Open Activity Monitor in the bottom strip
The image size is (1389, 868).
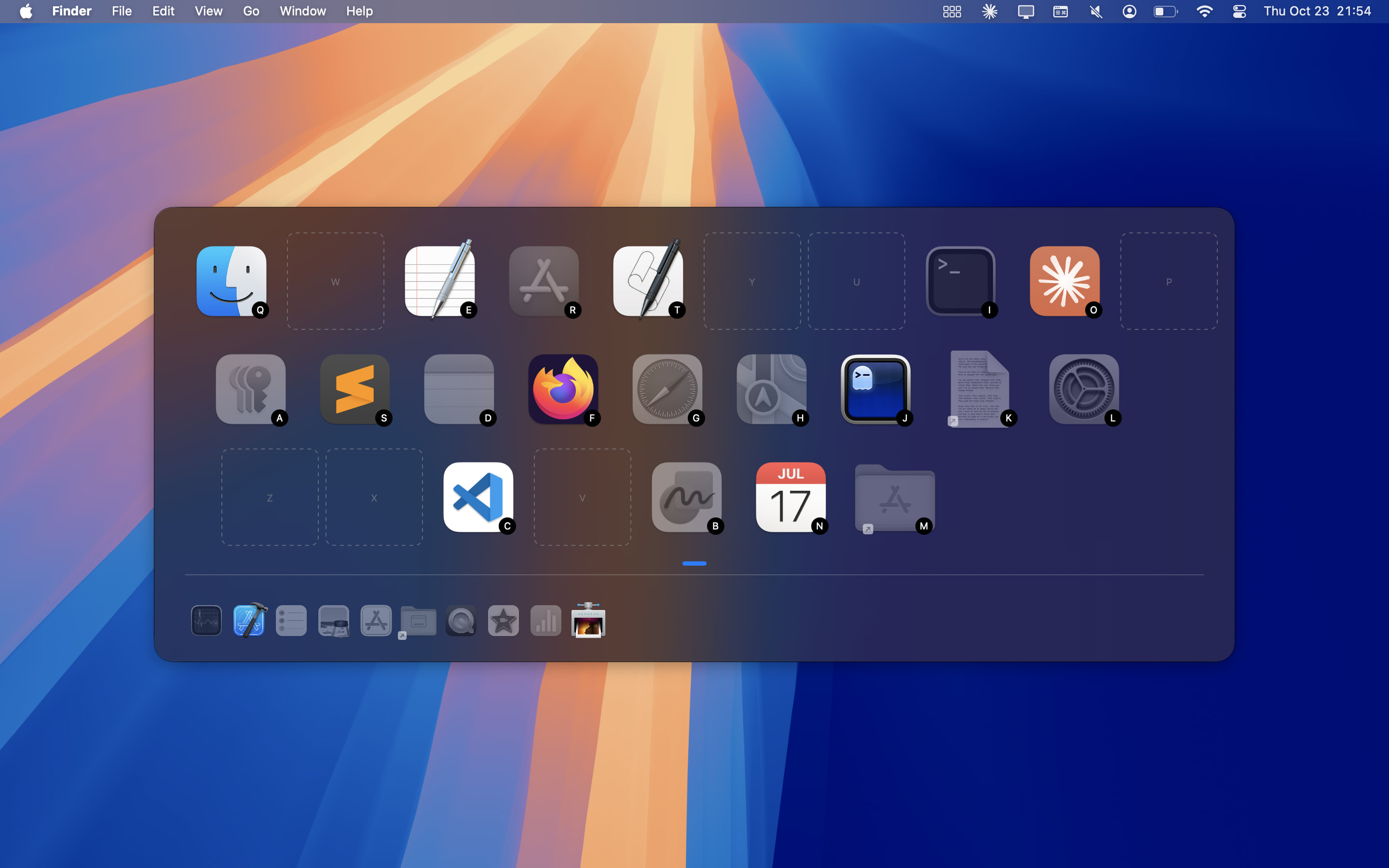click(x=206, y=621)
